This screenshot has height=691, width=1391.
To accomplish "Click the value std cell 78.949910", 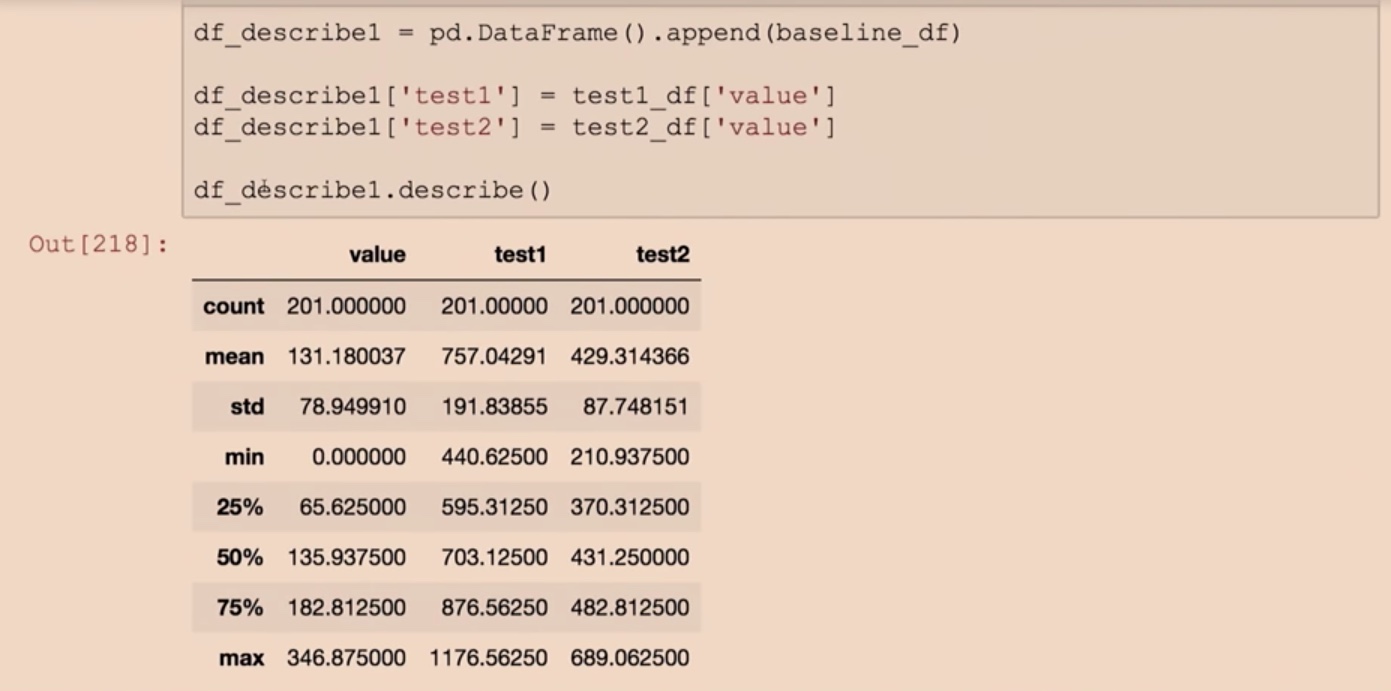I will coord(352,406).
